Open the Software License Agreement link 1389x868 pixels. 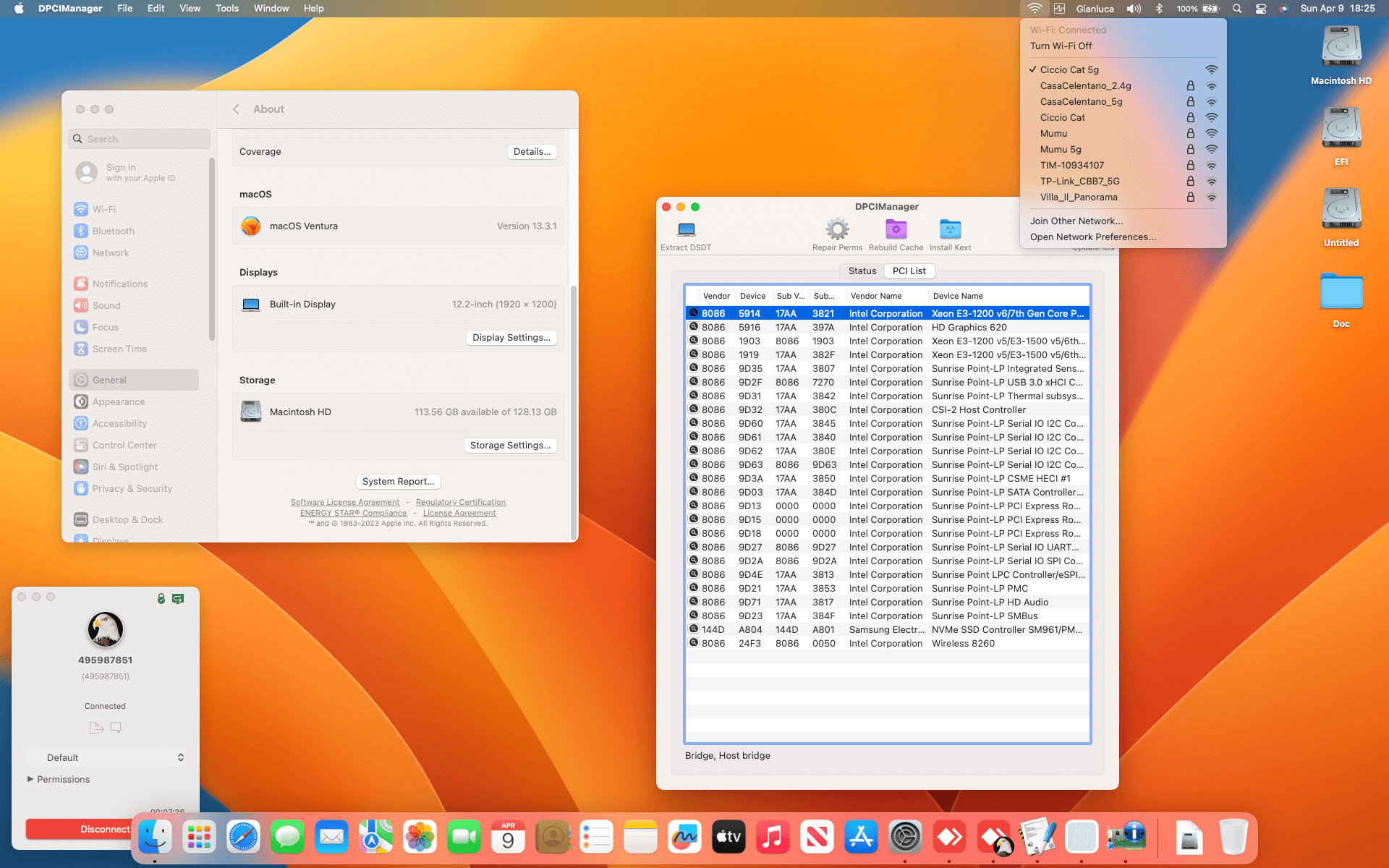pos(345,501)
